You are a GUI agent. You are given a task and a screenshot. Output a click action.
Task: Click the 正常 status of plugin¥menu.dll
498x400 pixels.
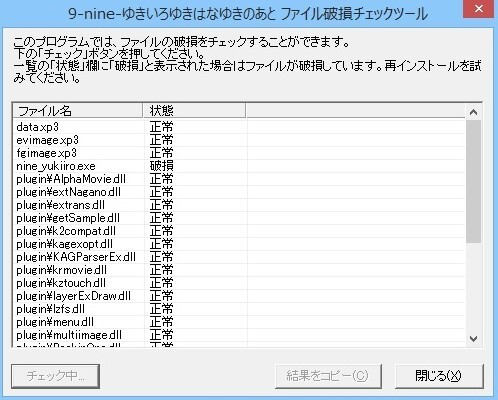click(x=162, y=322)
